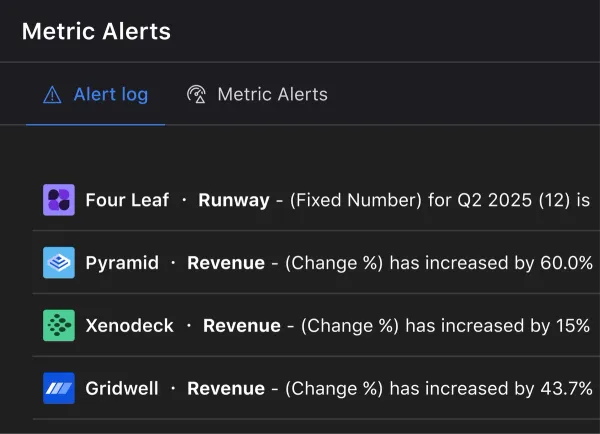This screenshot has height=434, width=600.
Task: Select the Gridwell company name
Action: 122,388
